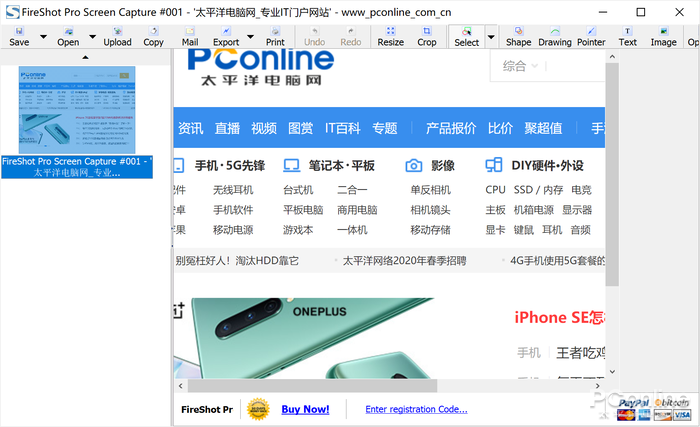Open the 直播 navigation tab
This screenshot has width=700, height=427.
(x=227, y=128)
